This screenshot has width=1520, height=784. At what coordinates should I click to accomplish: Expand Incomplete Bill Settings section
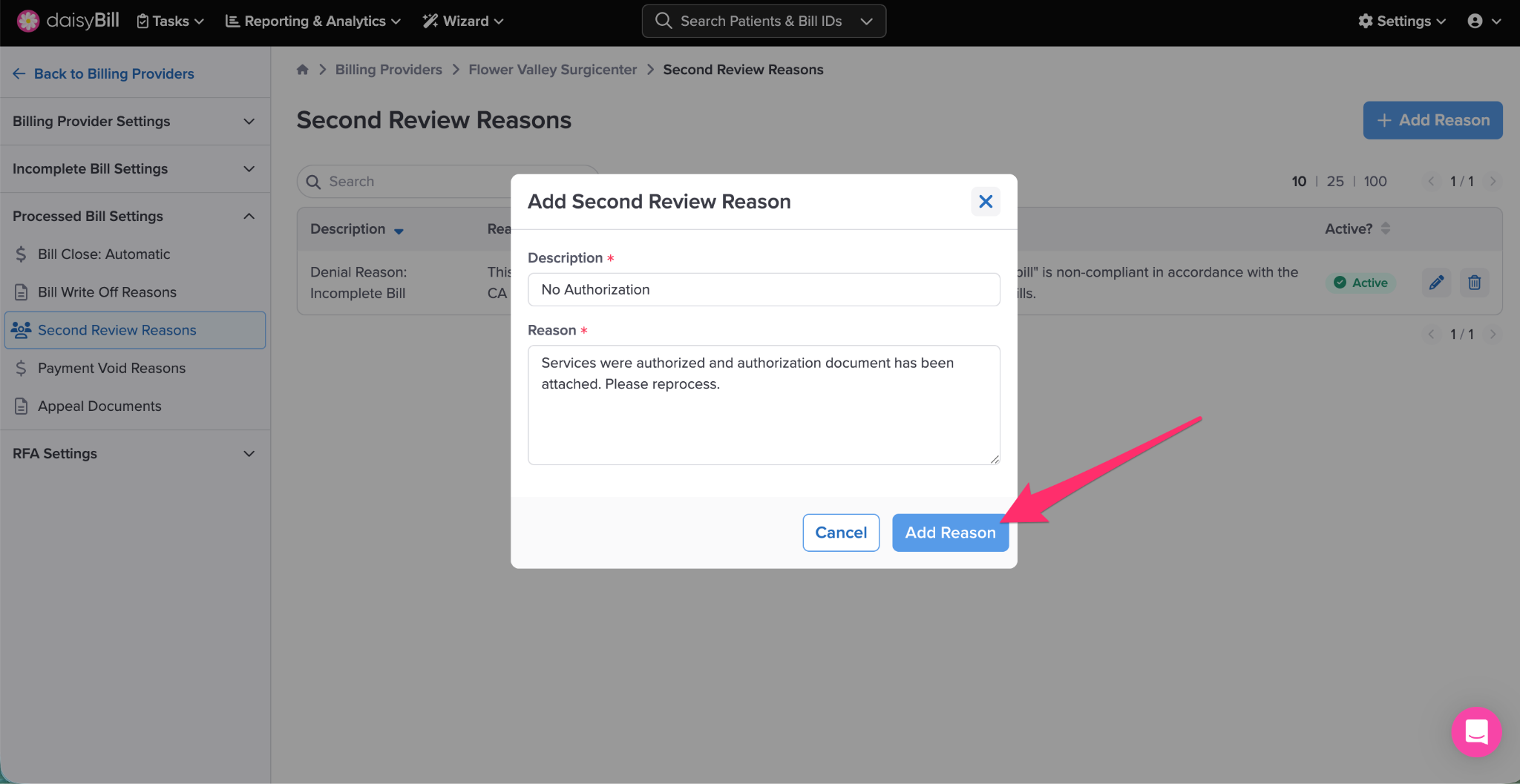(134, 168)
